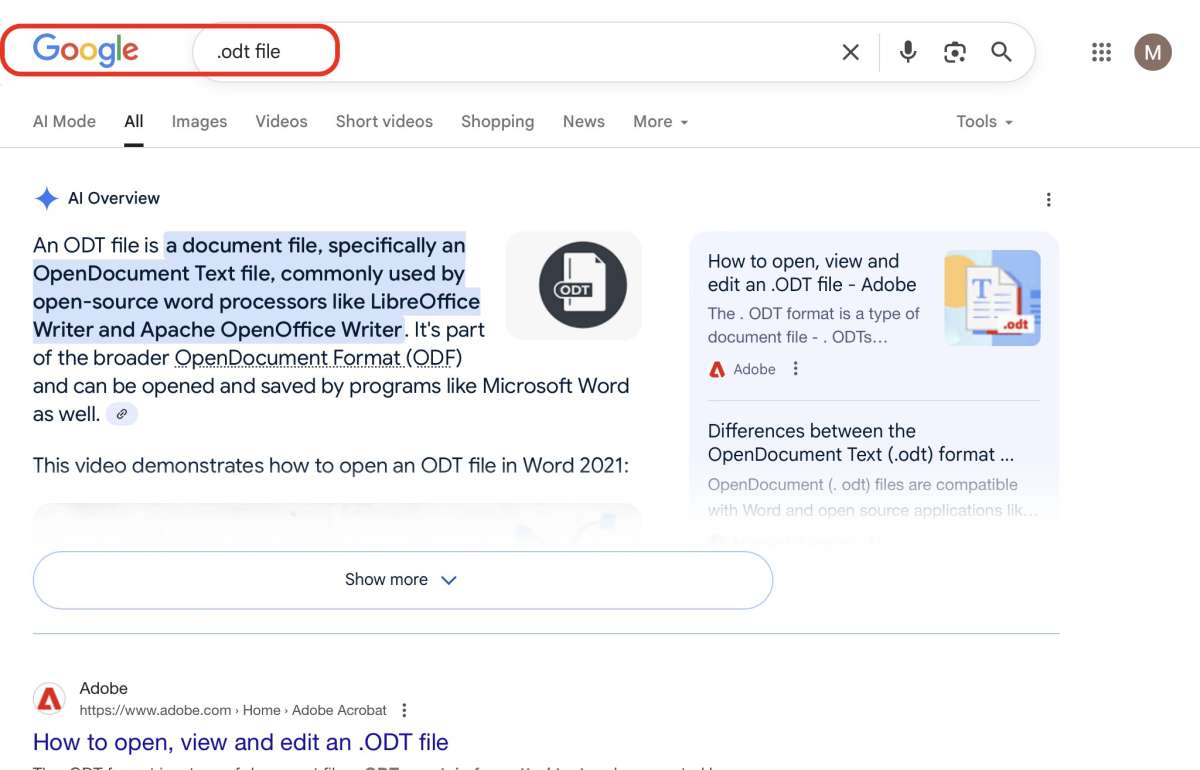The image size is (1200, 770).
Task: Click the adobe.com URL breadcrumb
Action: [x=233, y=710]
